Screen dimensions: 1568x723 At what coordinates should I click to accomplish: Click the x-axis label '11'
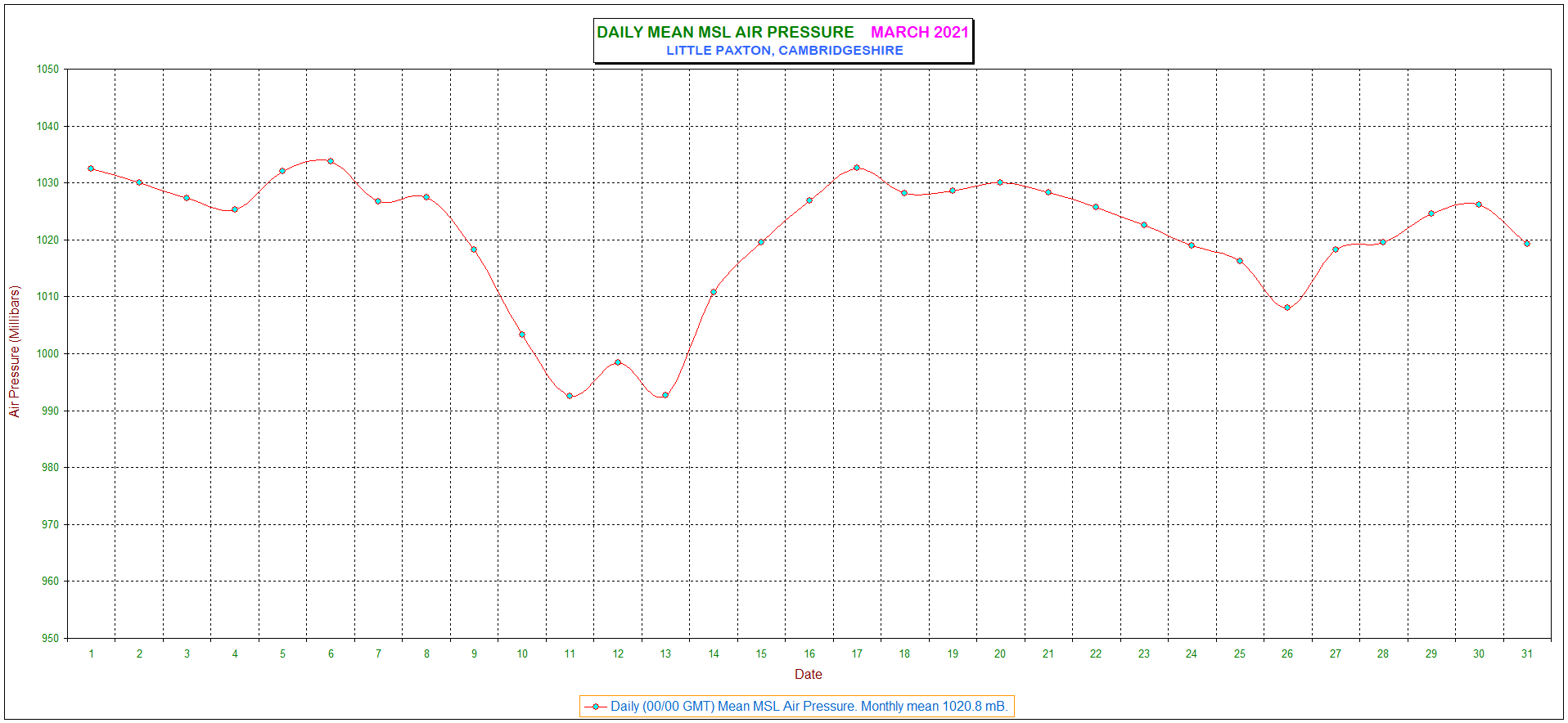pos(570,654)
